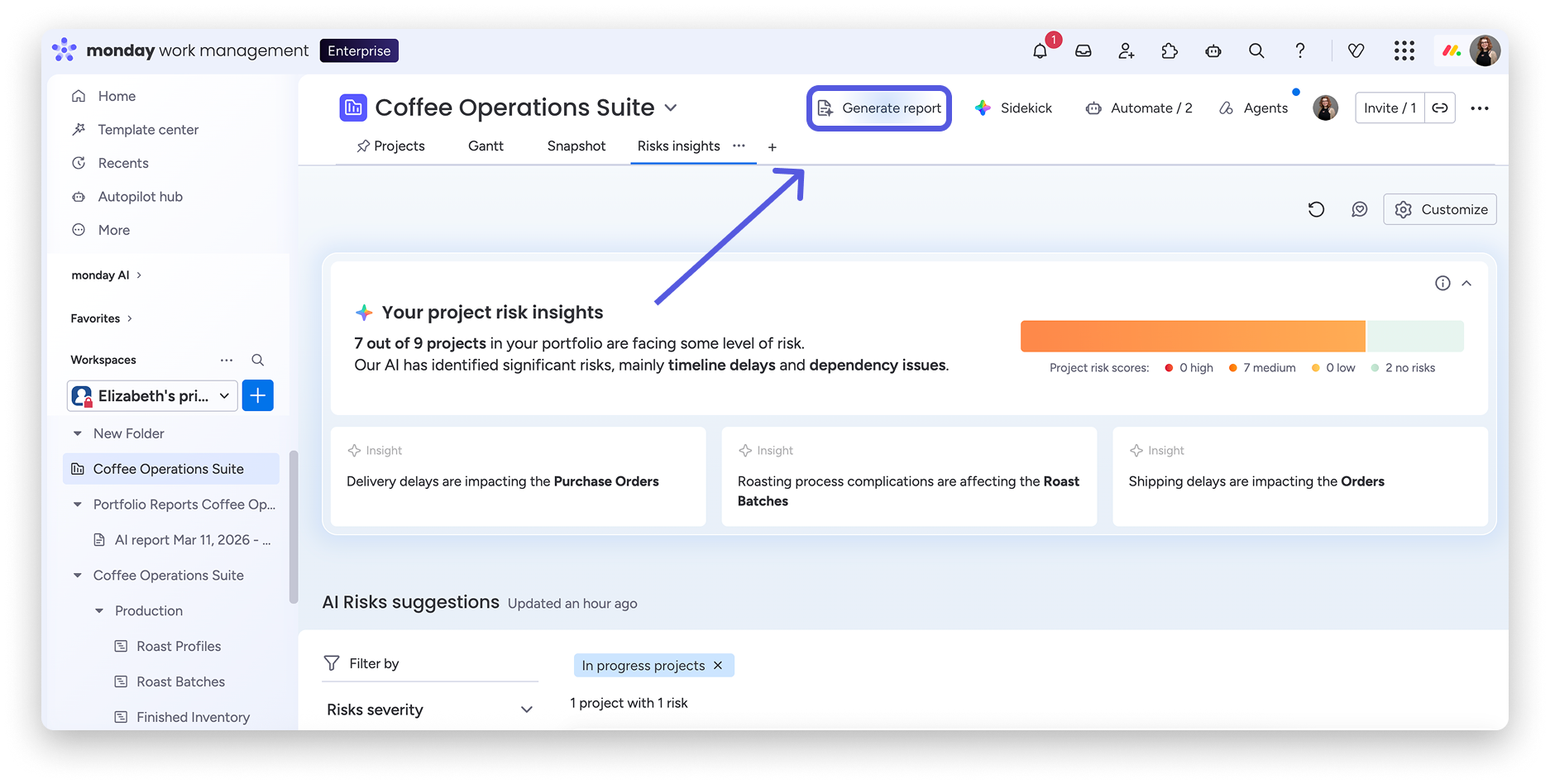Click the Coffee Operations Suite board icon
This screenshot has width=1550, height=784.
click(x=353, y=108)
